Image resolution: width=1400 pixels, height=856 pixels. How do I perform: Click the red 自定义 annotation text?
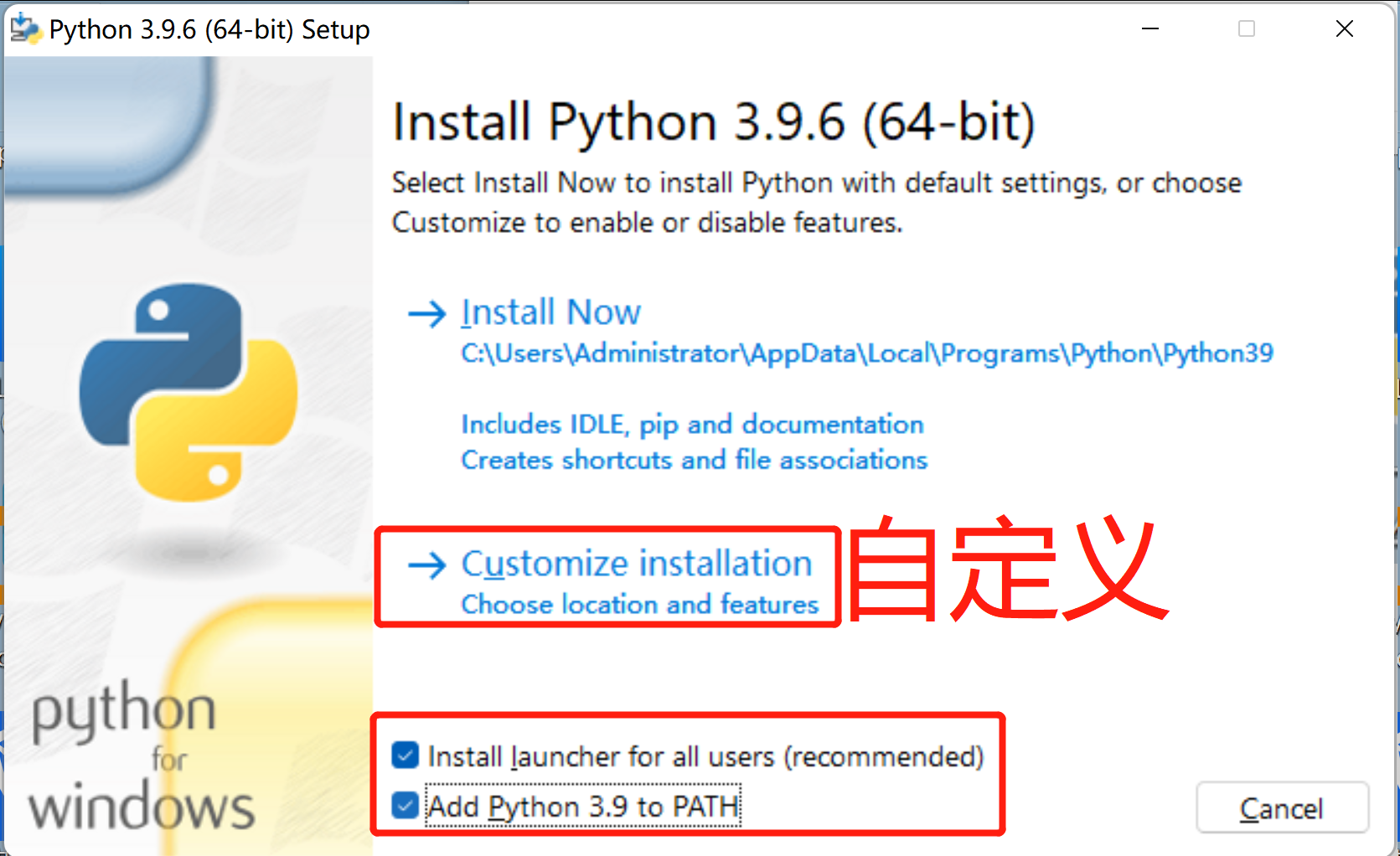coord(1008,570)
